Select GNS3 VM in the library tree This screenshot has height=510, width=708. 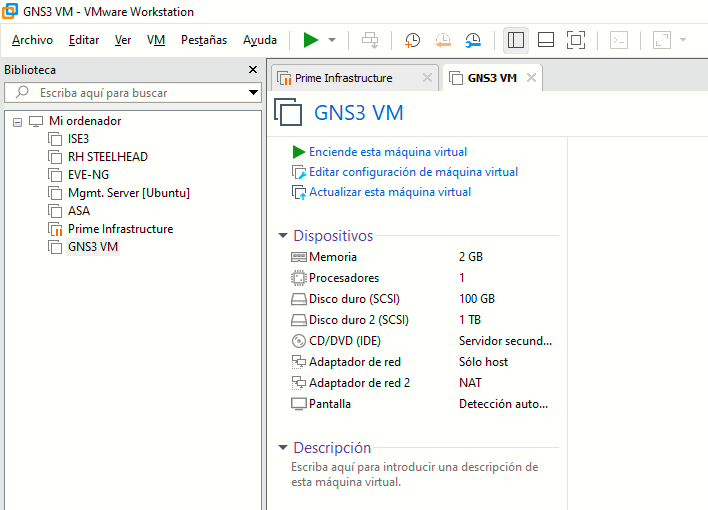[x=93, y=247]
